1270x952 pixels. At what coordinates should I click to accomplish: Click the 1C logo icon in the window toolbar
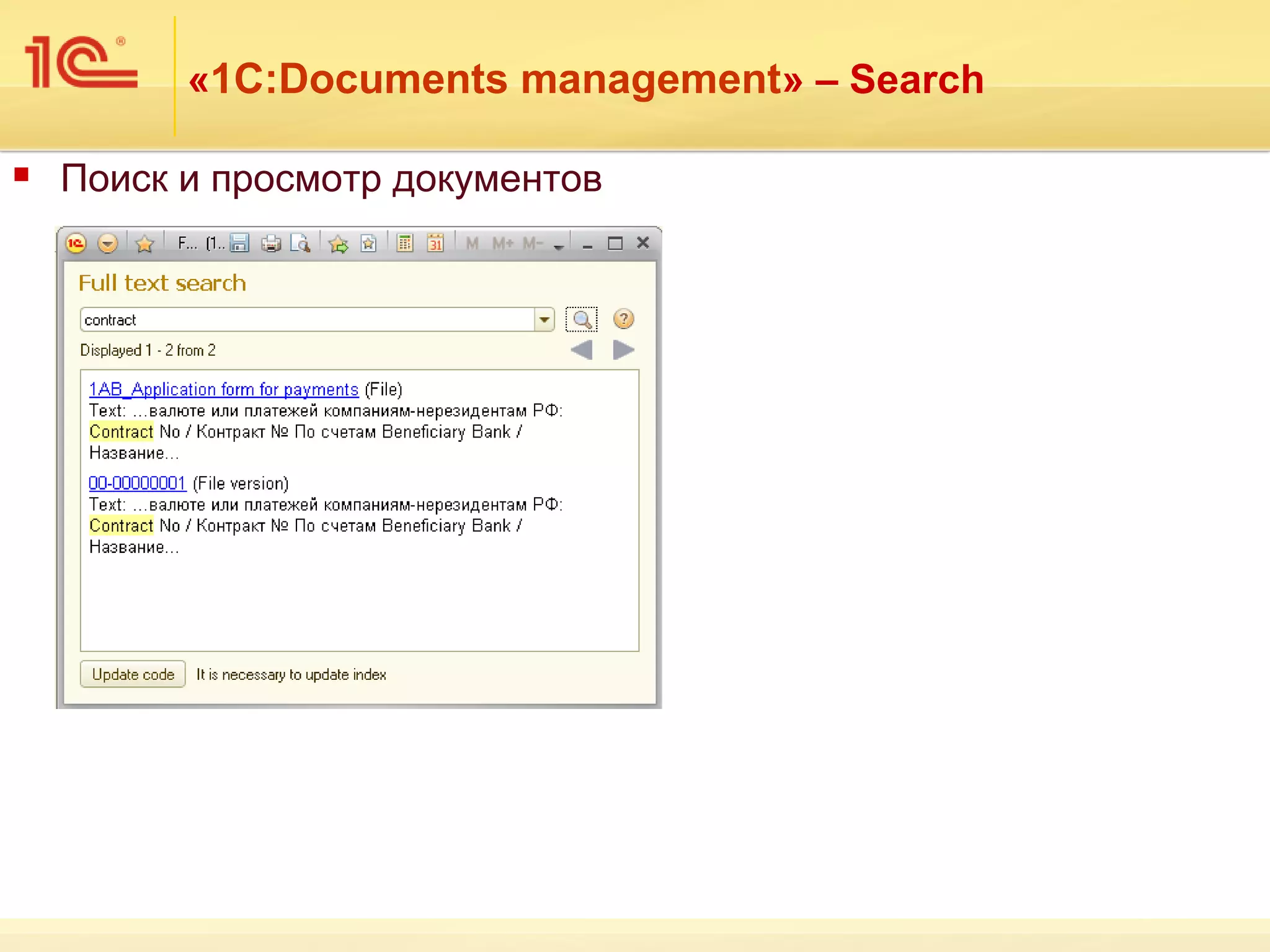(76, 244)
